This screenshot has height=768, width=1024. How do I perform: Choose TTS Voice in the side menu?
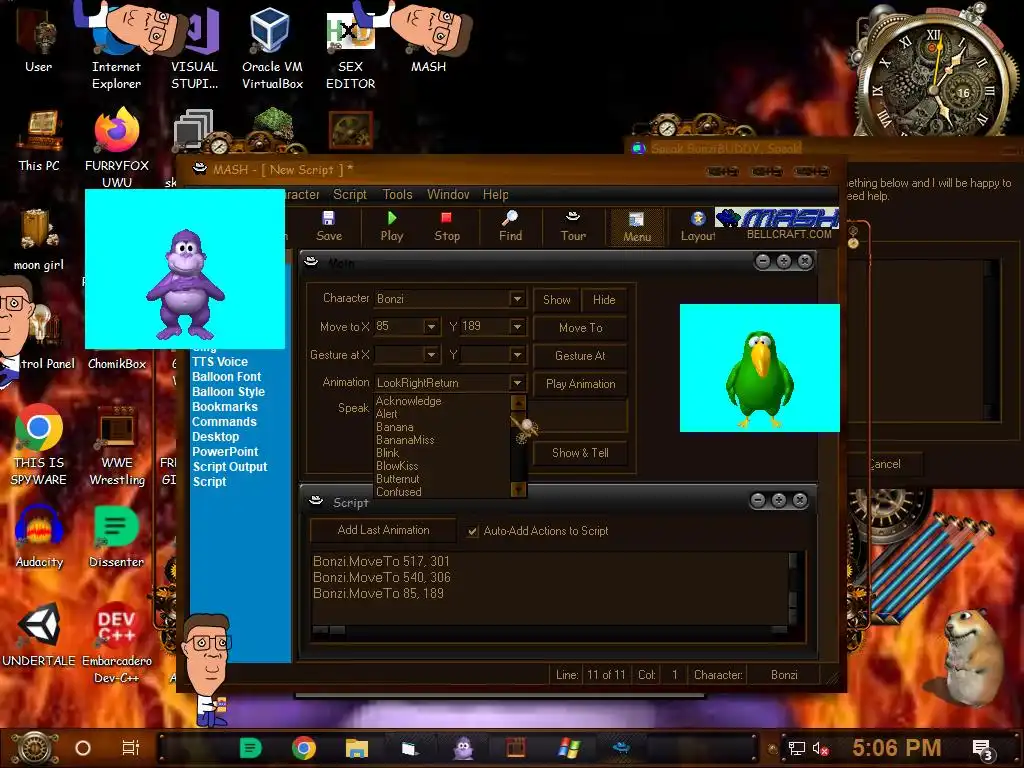[x=219, y=362]
